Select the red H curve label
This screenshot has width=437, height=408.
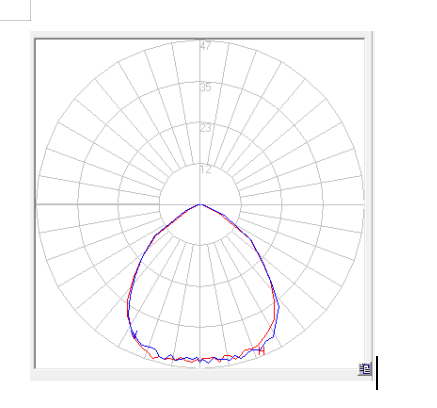tap(262, 351)
